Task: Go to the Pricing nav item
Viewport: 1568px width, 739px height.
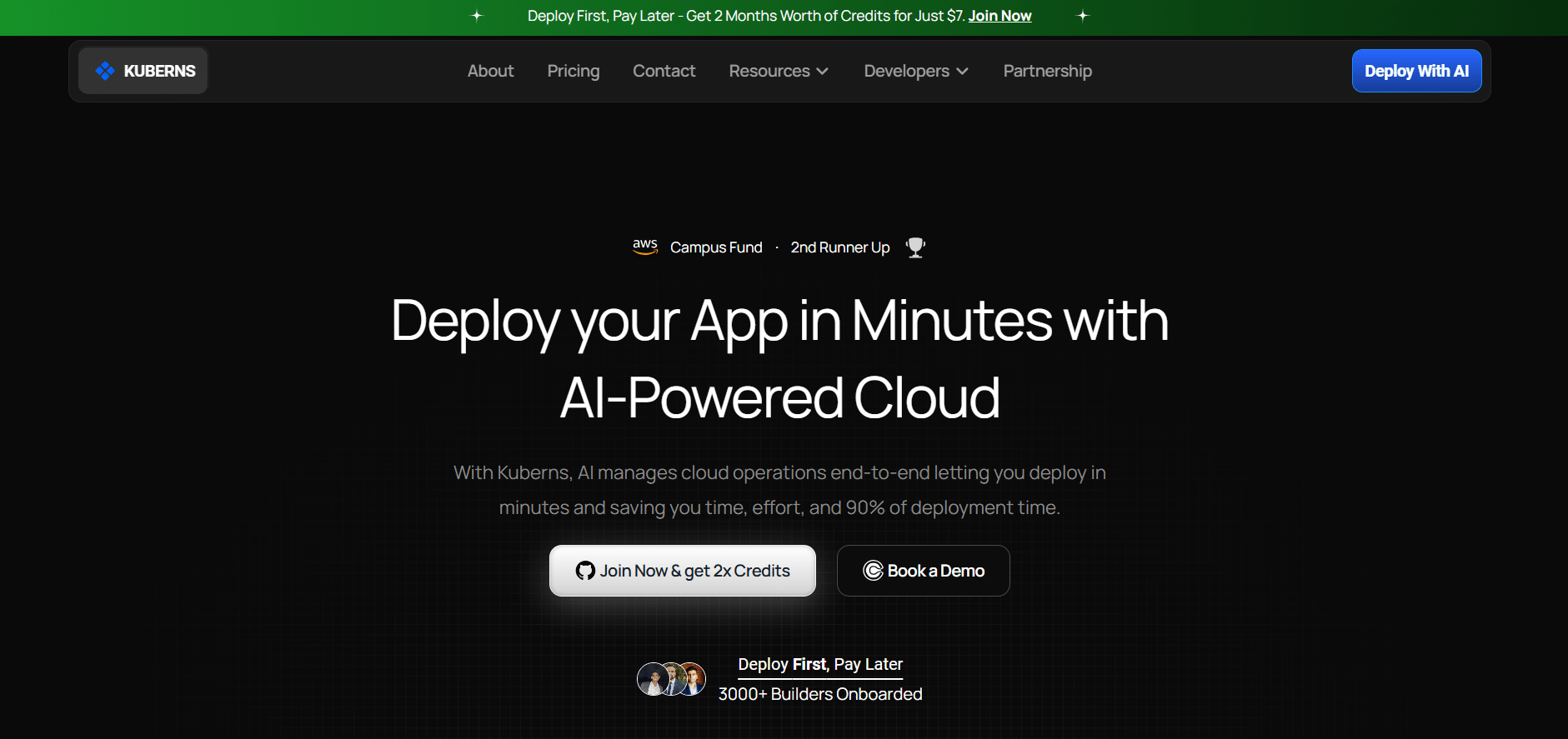Action: point(574,72)
